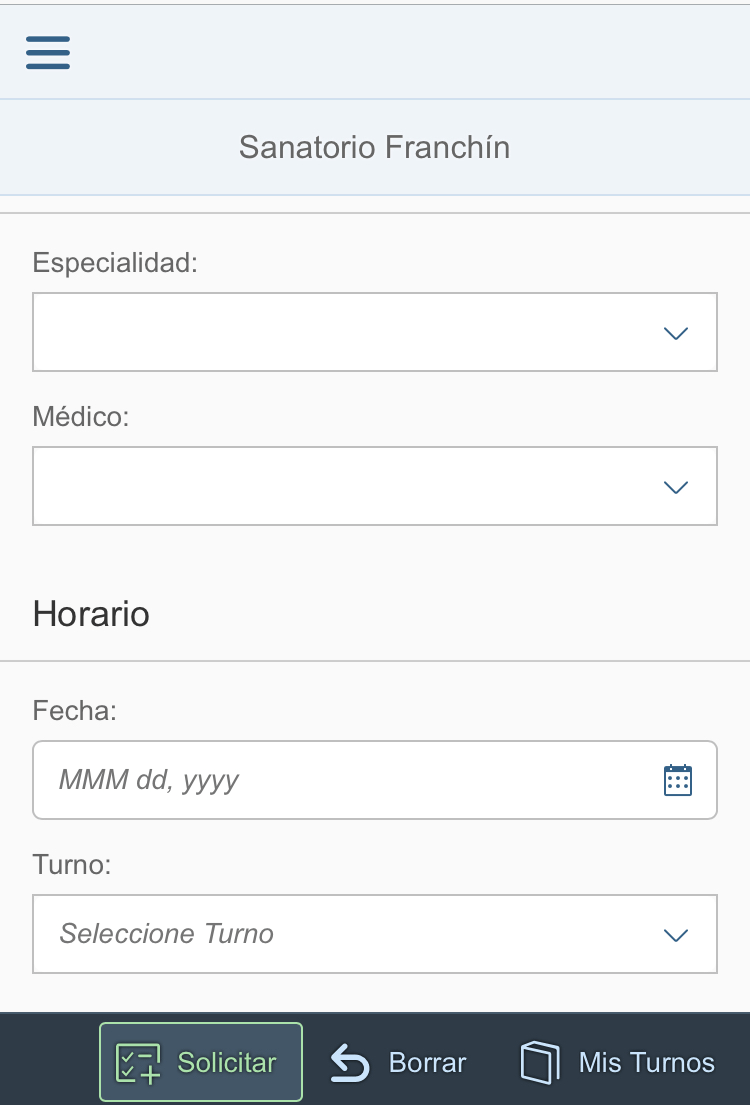Viewport: 750px width, 1105px height.
Task: Click the undo arrow icon beside Borrar
Action: pyautogui.click(x=350, y=1063)
